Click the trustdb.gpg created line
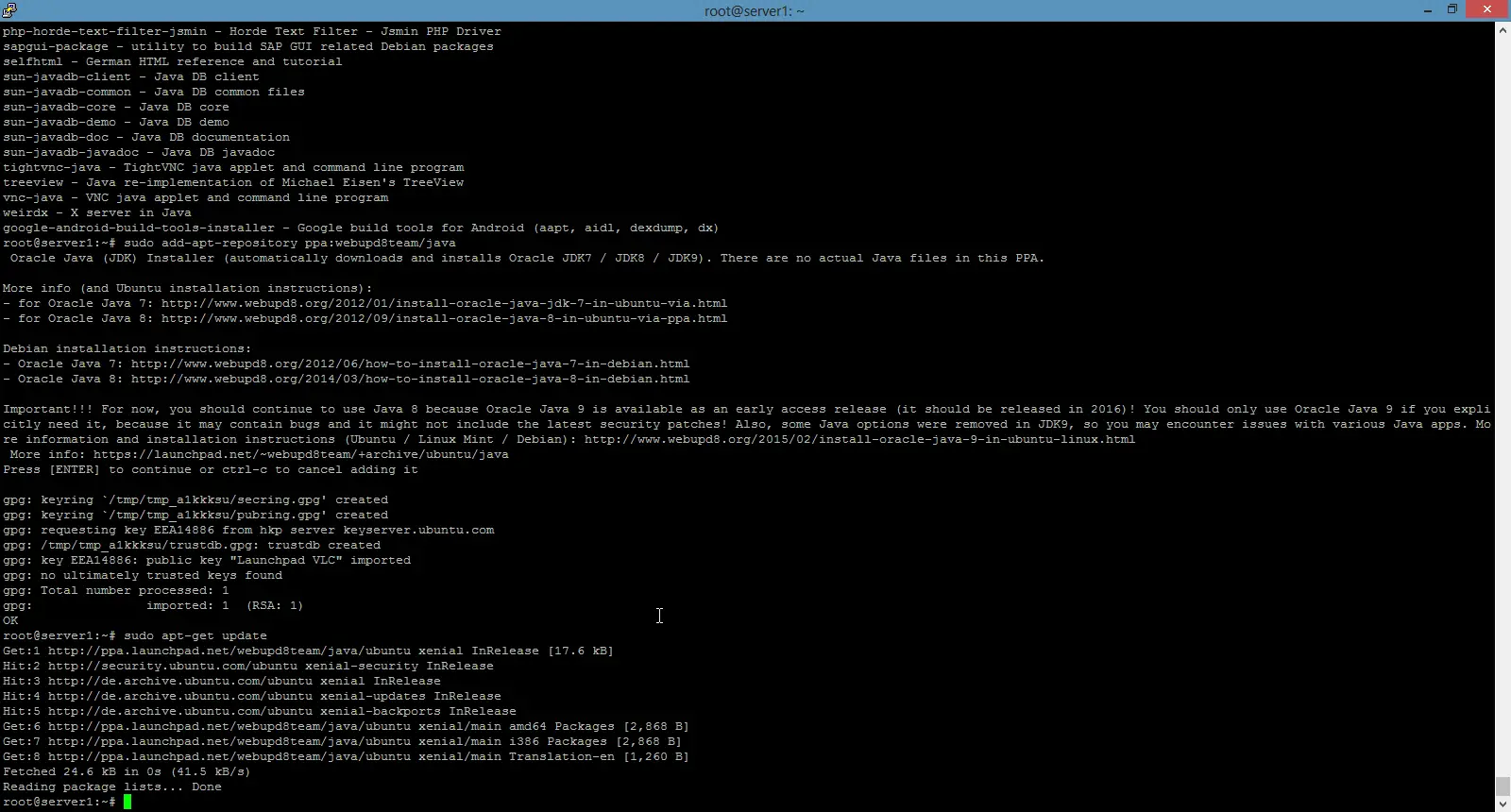This screenshot has width=1511, height=812. point(192,545)
